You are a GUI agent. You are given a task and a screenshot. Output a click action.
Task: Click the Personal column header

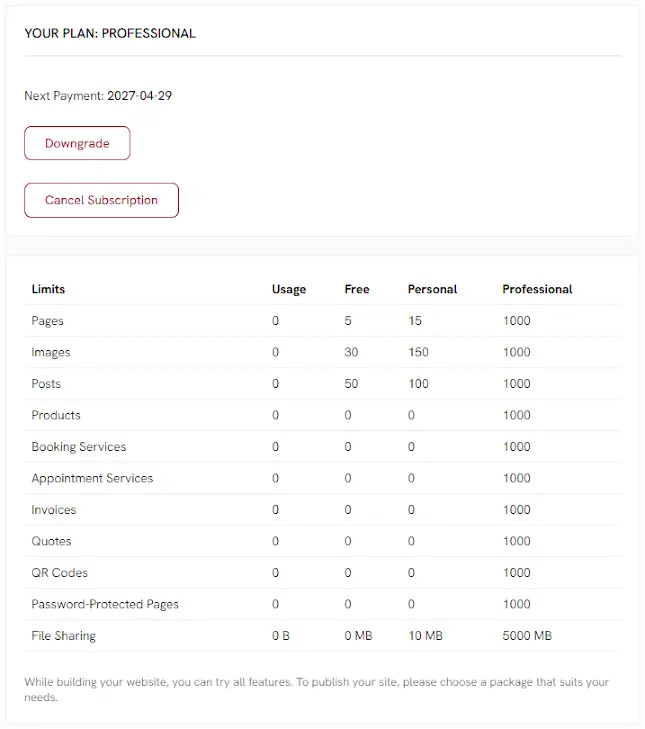pos(432,289)
